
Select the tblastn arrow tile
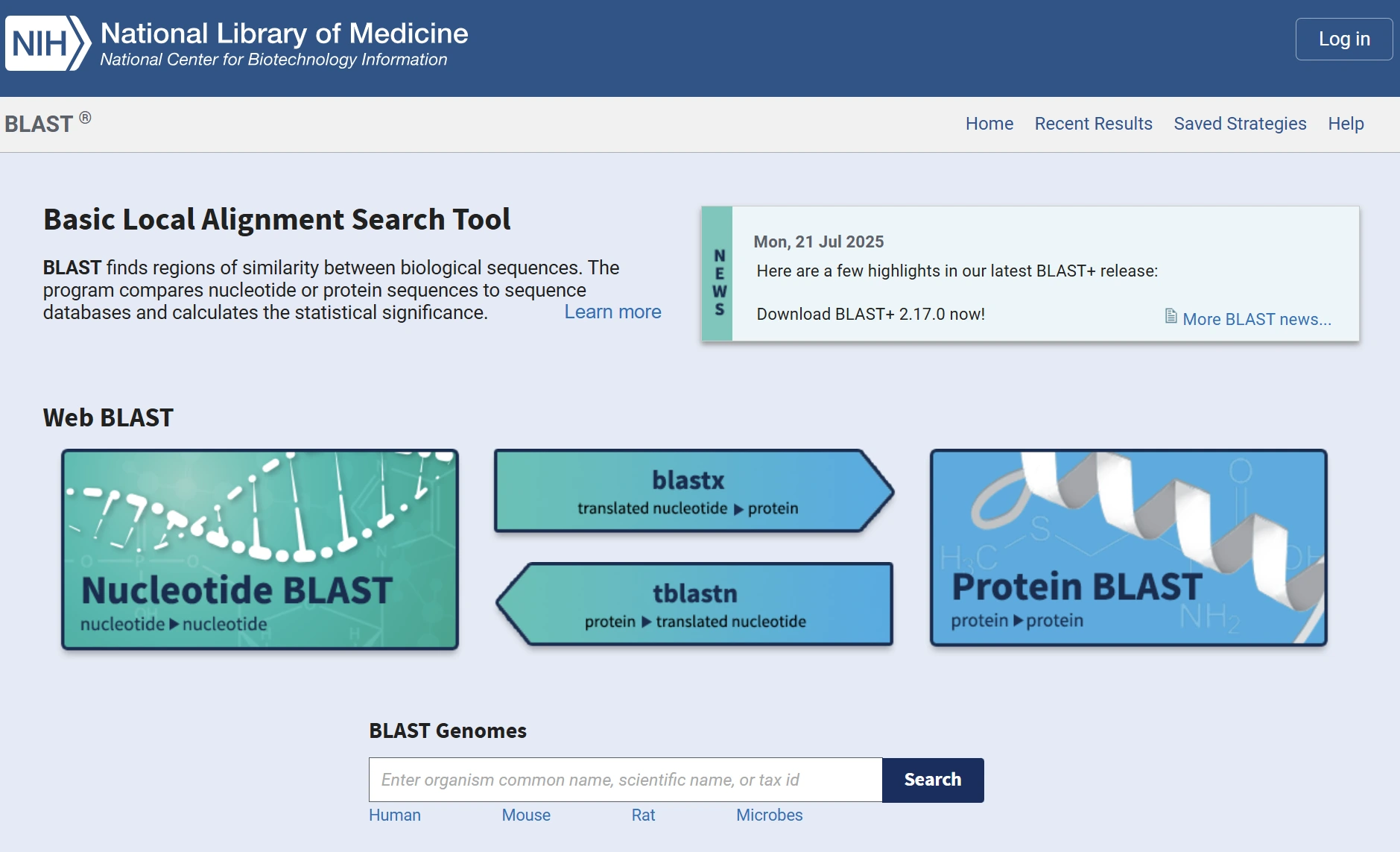coord(694,605)
